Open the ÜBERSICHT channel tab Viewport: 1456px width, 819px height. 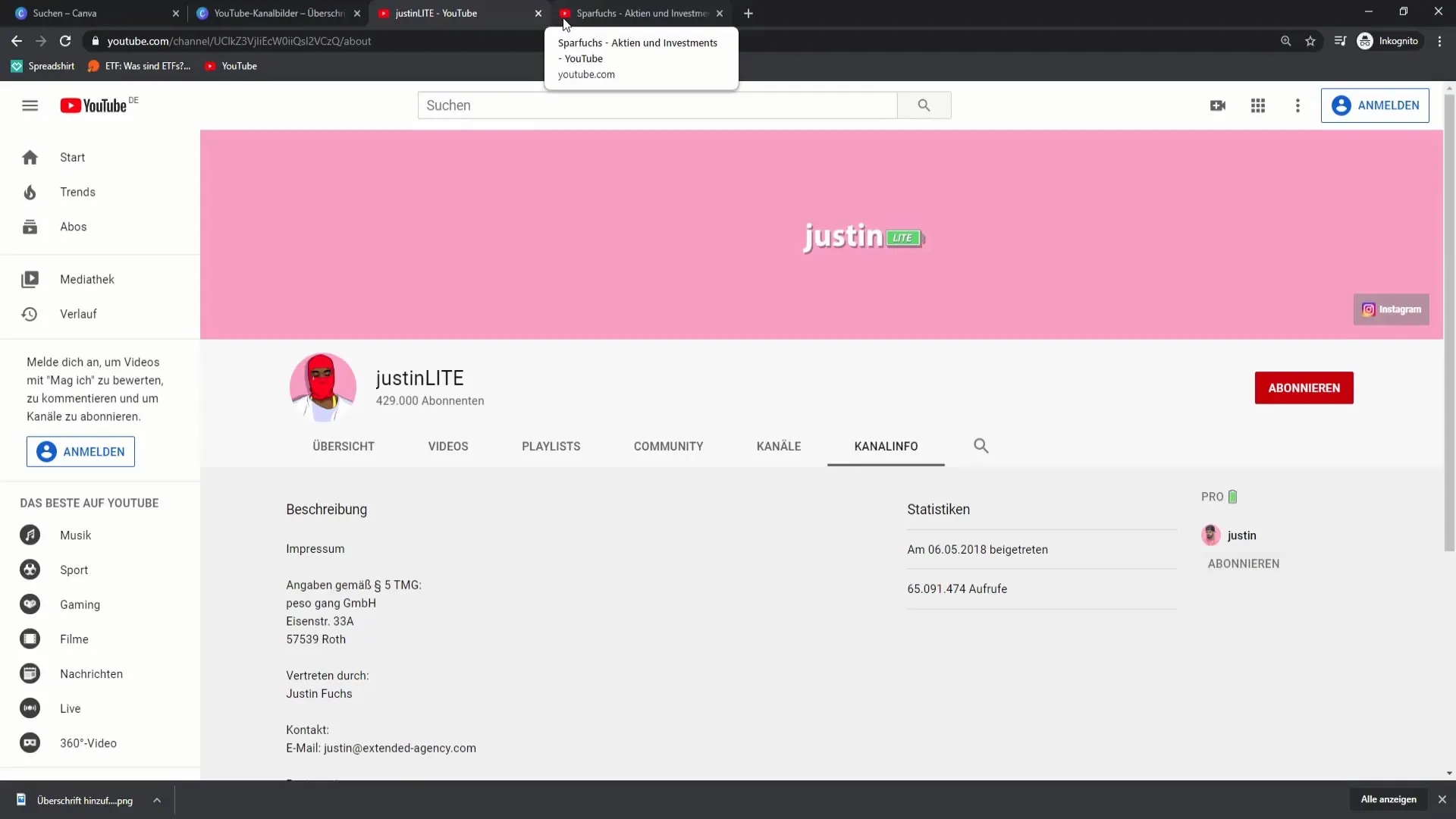pos(344,446)
